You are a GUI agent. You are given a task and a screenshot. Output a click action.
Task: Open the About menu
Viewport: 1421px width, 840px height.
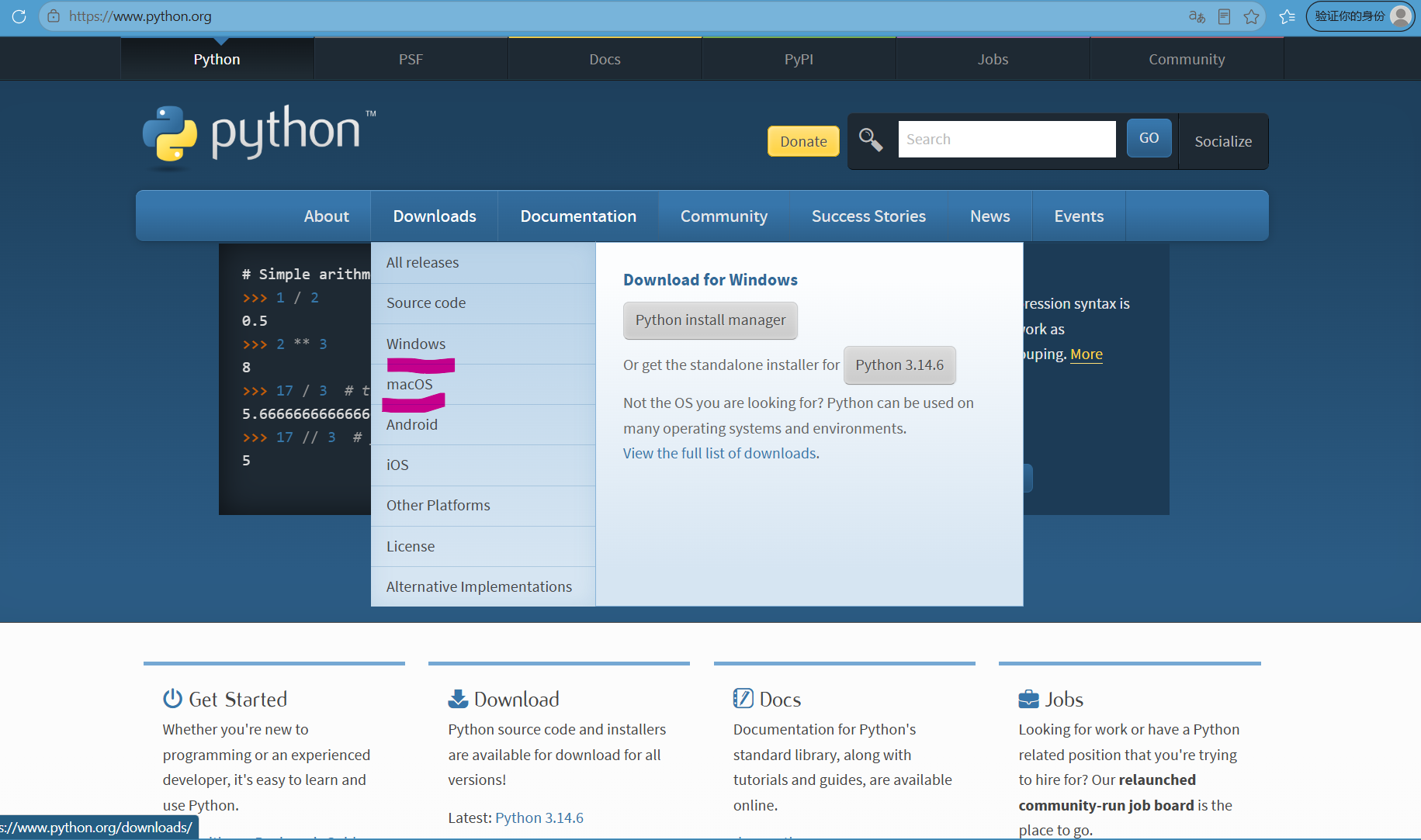coord(326,216)
